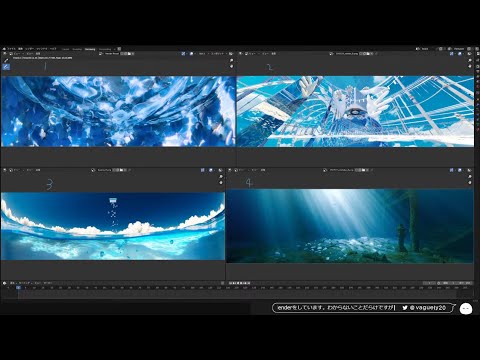Click the zoom magnifier in image editor 2
This screenshot has width=480, height=360.
click(x=470, y=61)
